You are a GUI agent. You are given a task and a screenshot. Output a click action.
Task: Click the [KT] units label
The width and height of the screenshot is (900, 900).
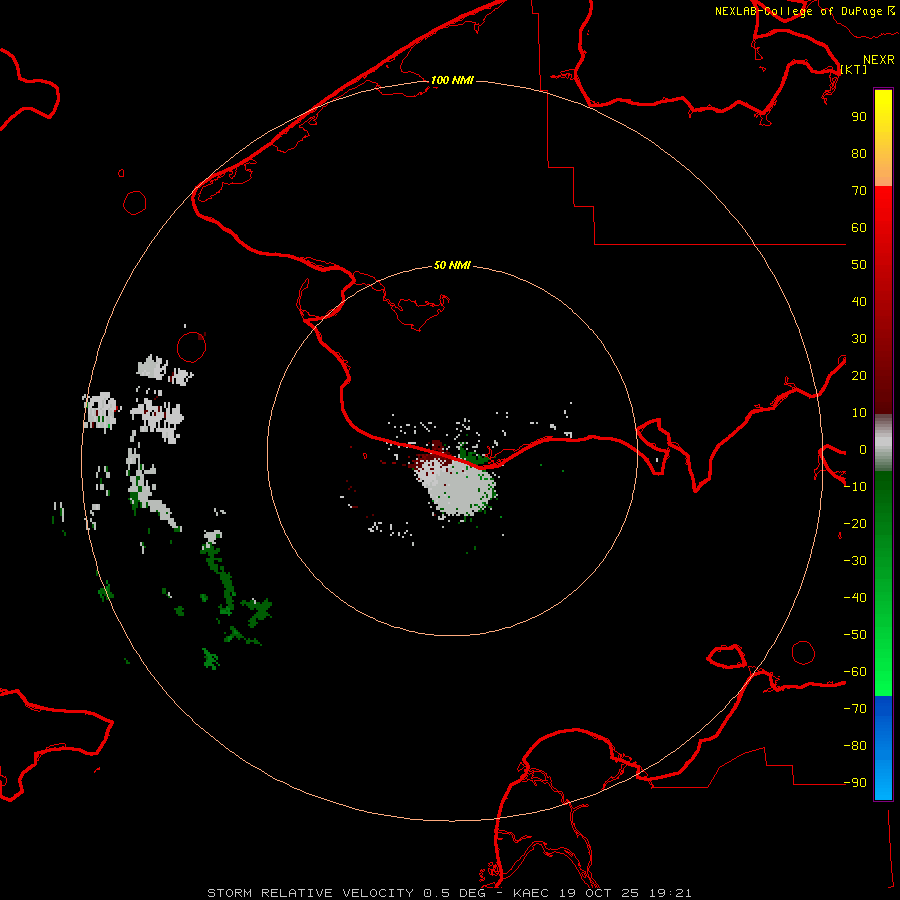(x=854, y=69)
